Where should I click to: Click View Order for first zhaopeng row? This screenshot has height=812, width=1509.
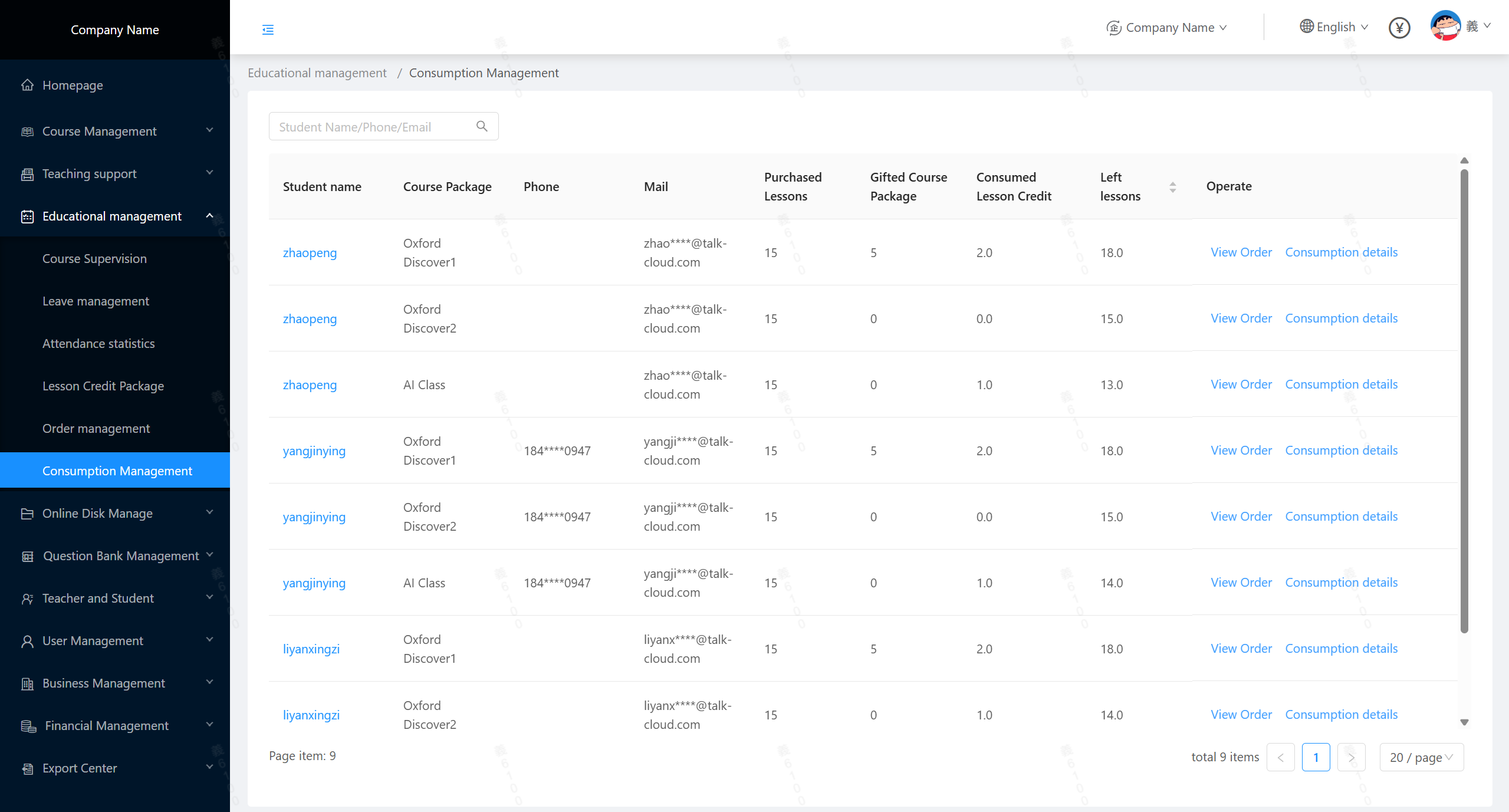point(1241,252)
